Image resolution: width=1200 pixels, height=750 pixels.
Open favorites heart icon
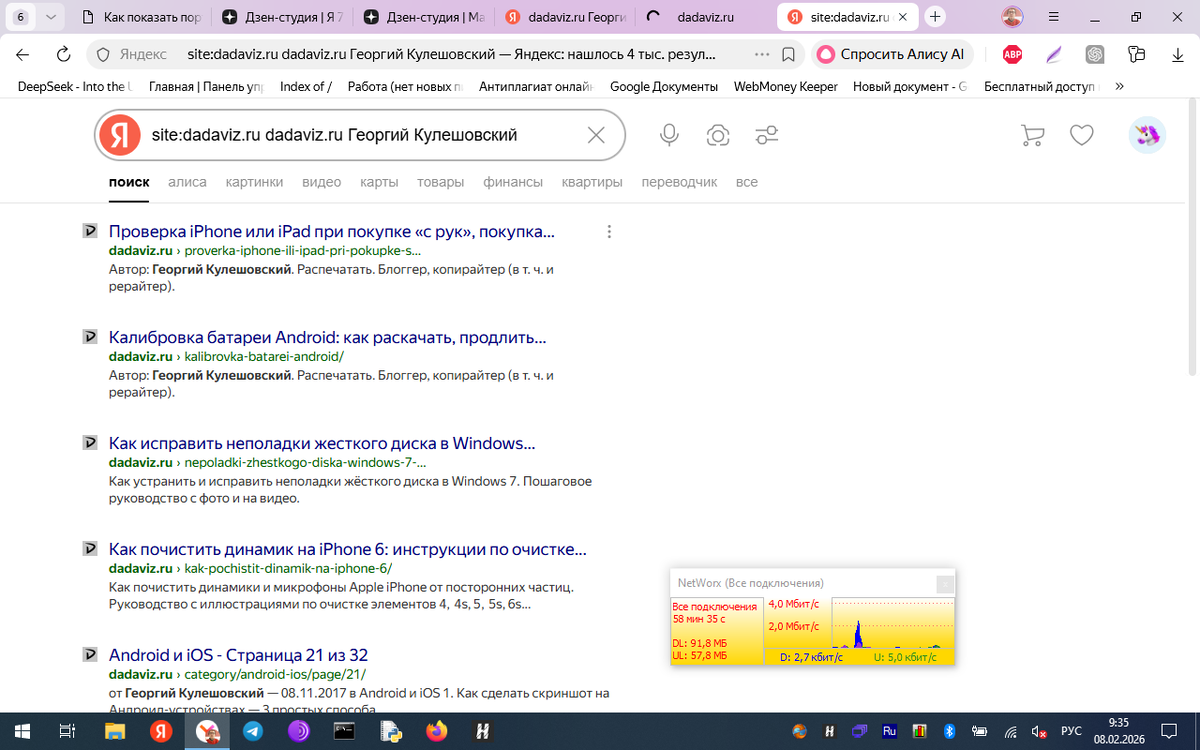1082,135
